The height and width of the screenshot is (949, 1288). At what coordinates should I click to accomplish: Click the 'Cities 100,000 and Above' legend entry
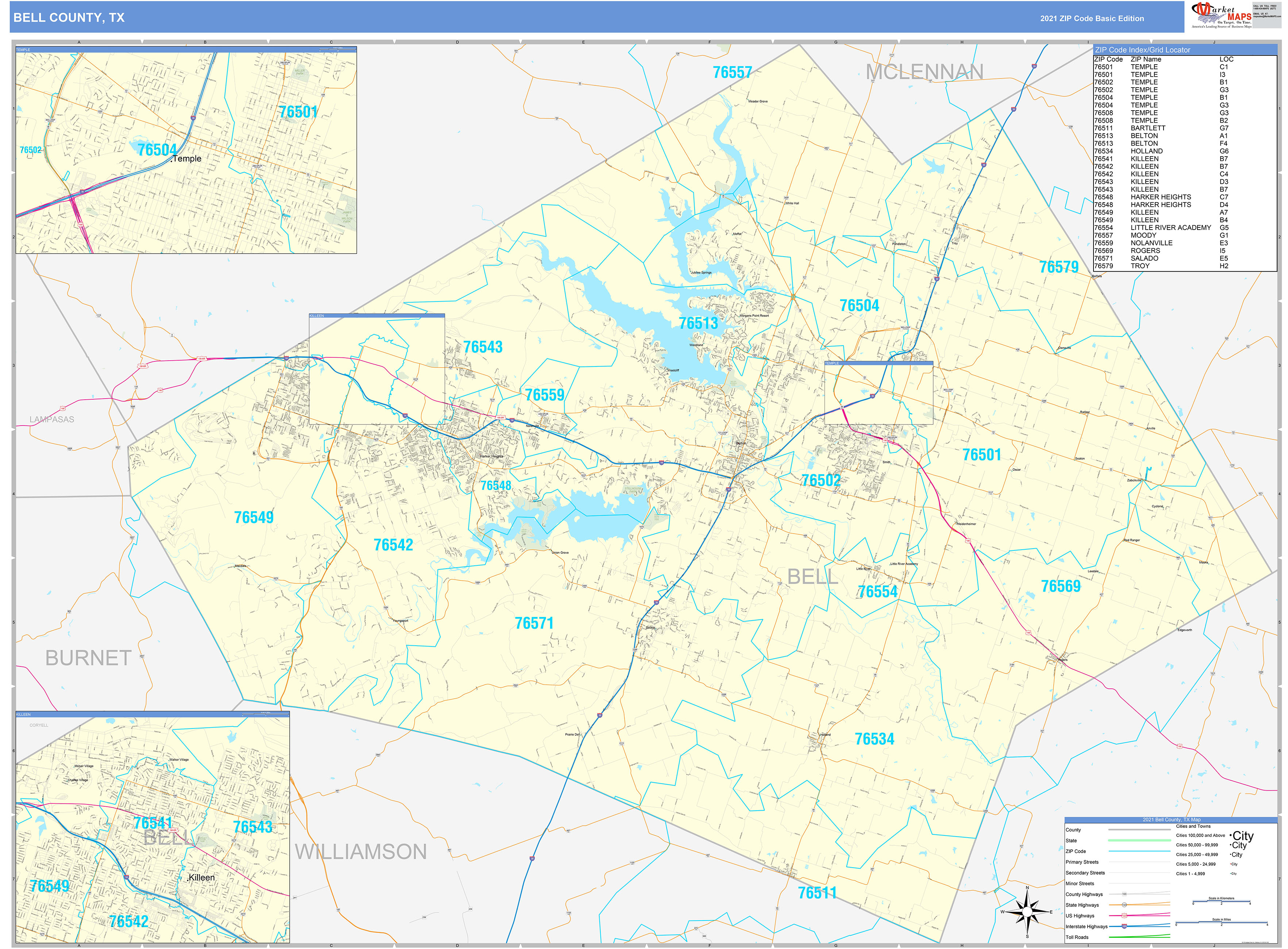(x=1200, y=835)
